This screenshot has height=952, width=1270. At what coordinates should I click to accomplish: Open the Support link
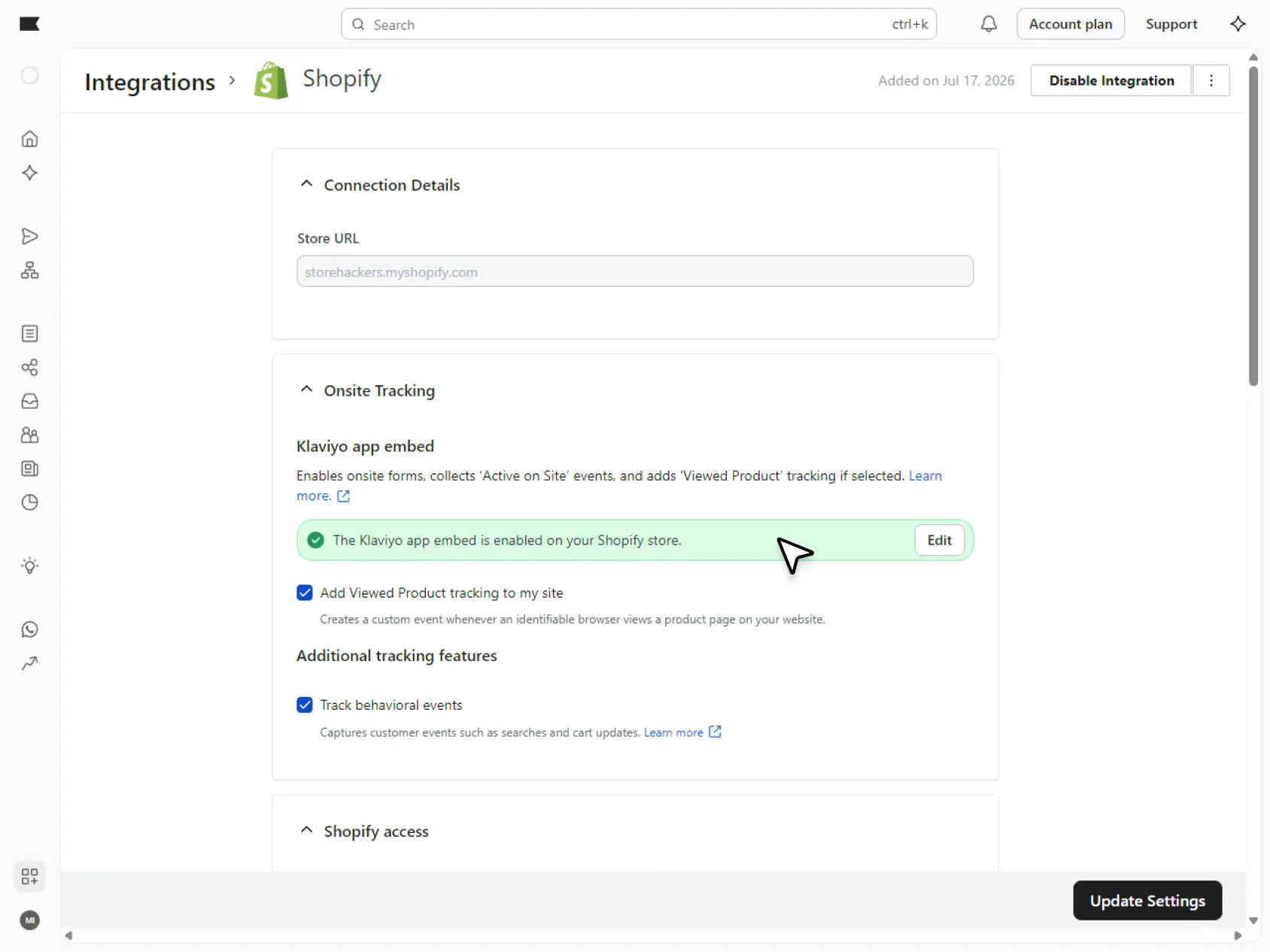tap(1171, 24)
